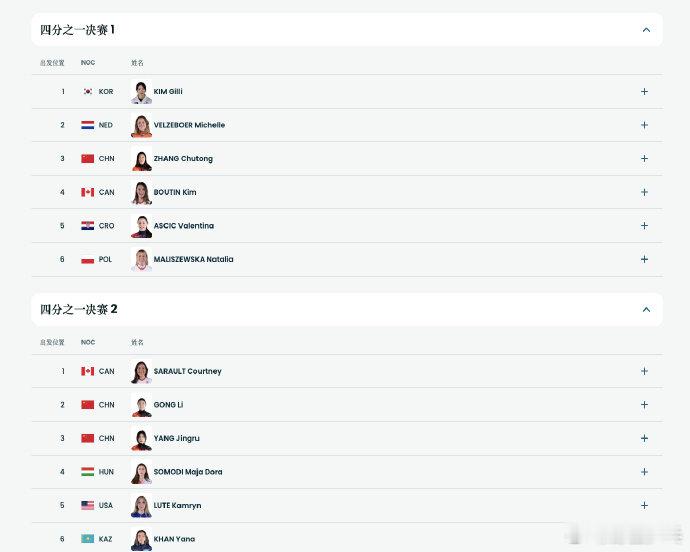Expand plus icon for YANG Jingru
Screen dimensions: 690x552
coord(644,438)
